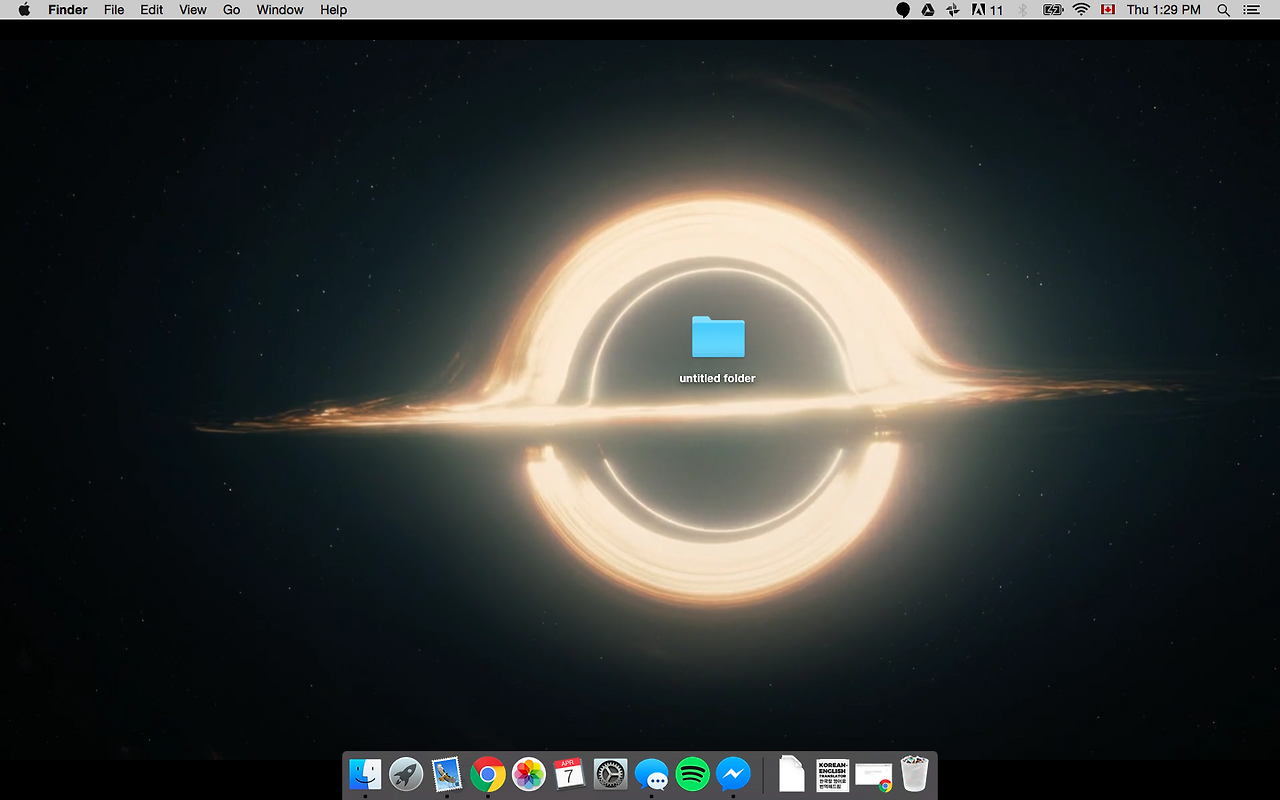Screen dimensions: 1280x800
Task: Launch Facebook Messenger from the Dock
Action: tap(732, 774)
